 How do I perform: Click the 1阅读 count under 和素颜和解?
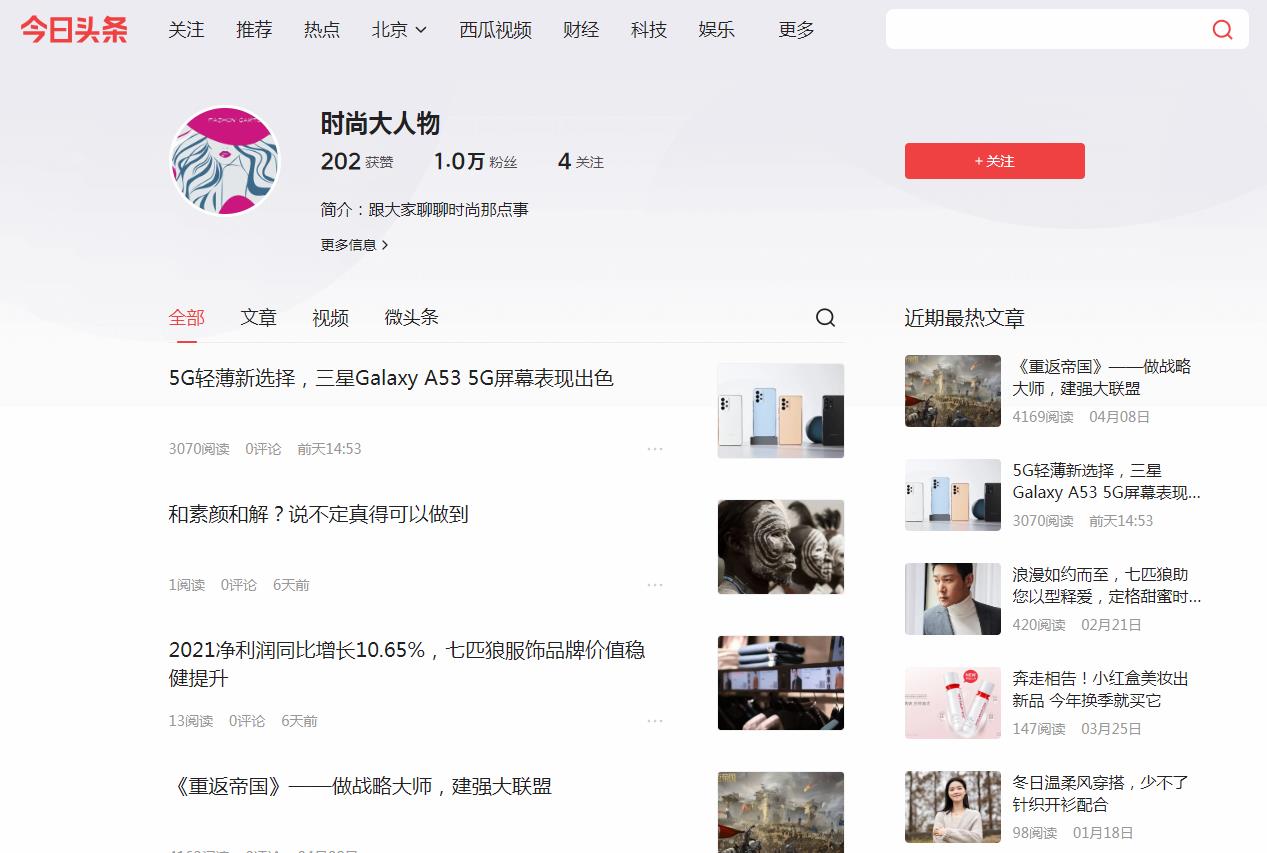(x=186, y=585)
